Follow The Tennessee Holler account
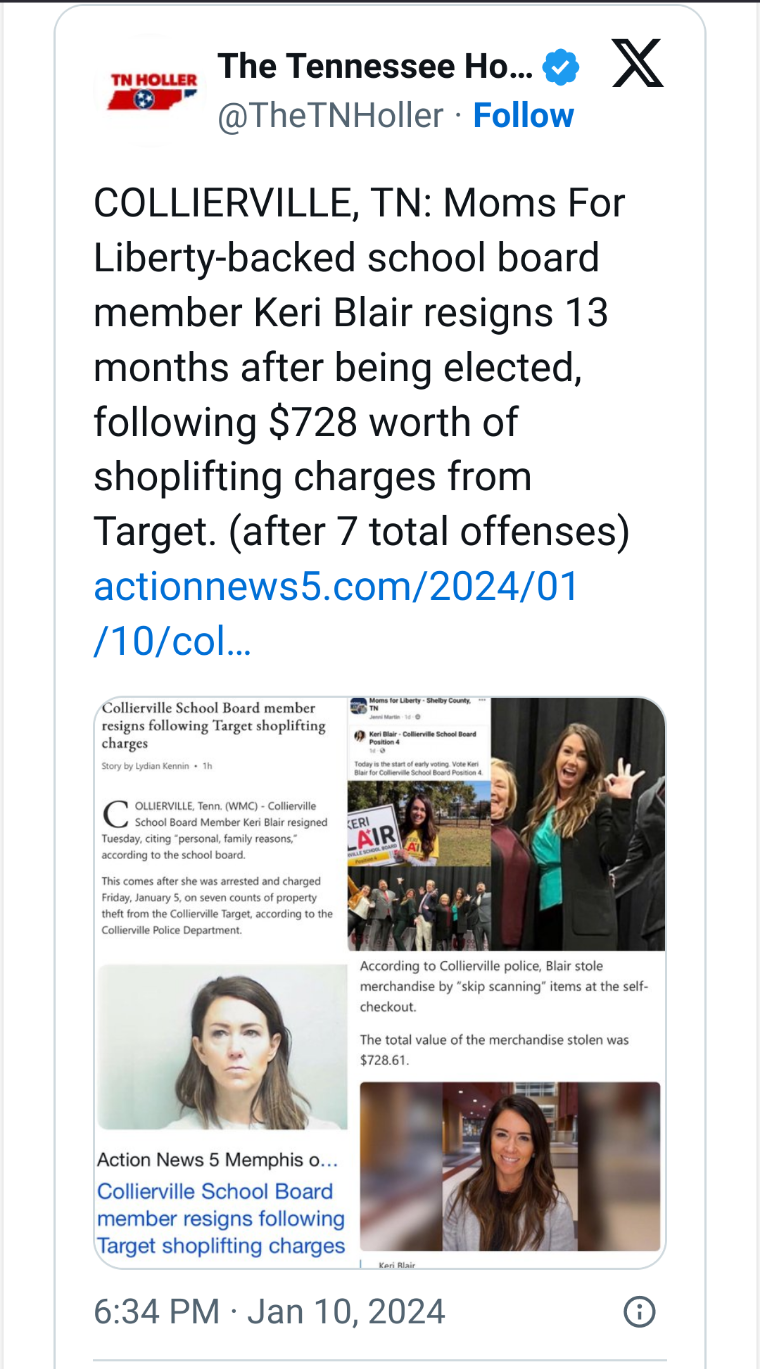Image resolution: width=760 pixels, height=1369 pixels. pos(523,116)
